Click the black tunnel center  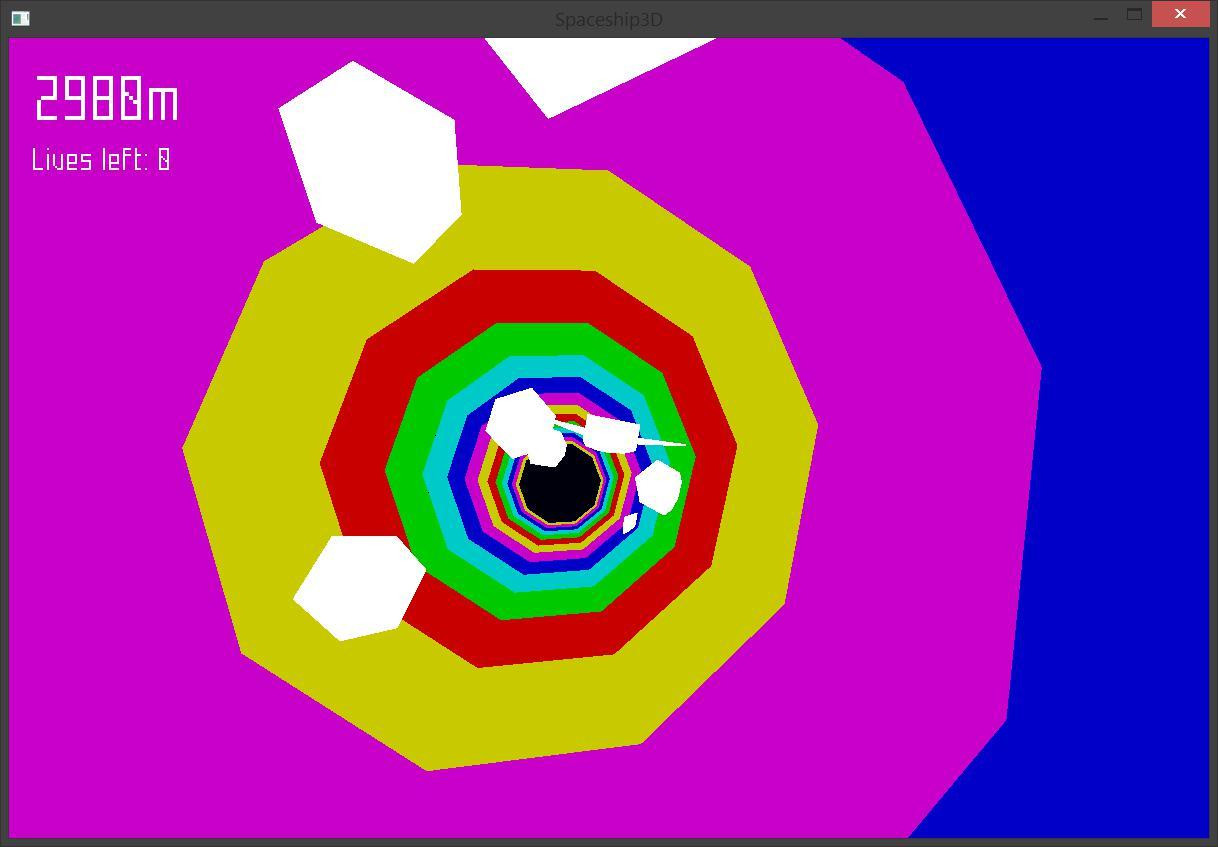[x=560, y=485]
